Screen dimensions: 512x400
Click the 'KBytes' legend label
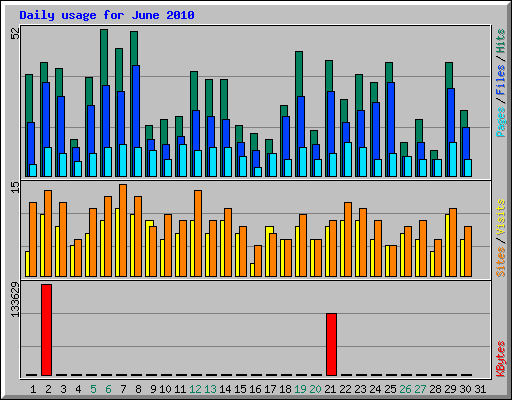[x=501, y=359]
